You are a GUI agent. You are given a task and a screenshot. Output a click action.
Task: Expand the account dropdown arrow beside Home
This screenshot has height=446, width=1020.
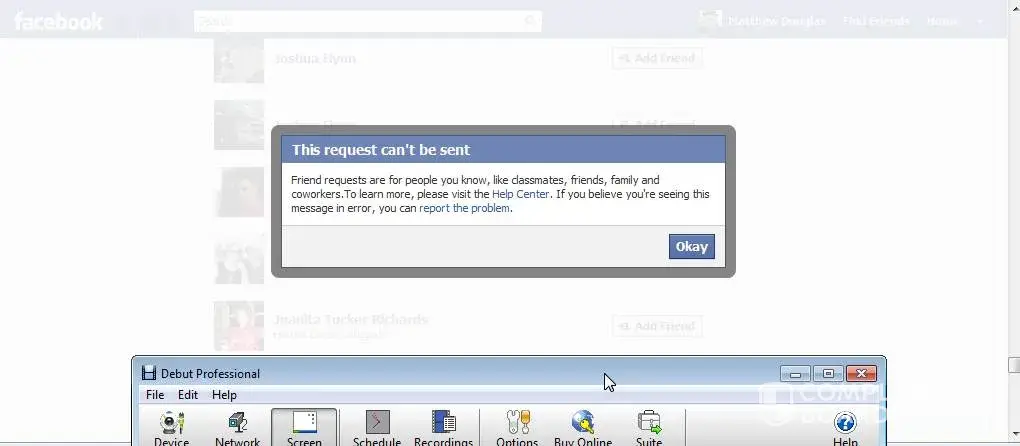[x=980, y=21]
